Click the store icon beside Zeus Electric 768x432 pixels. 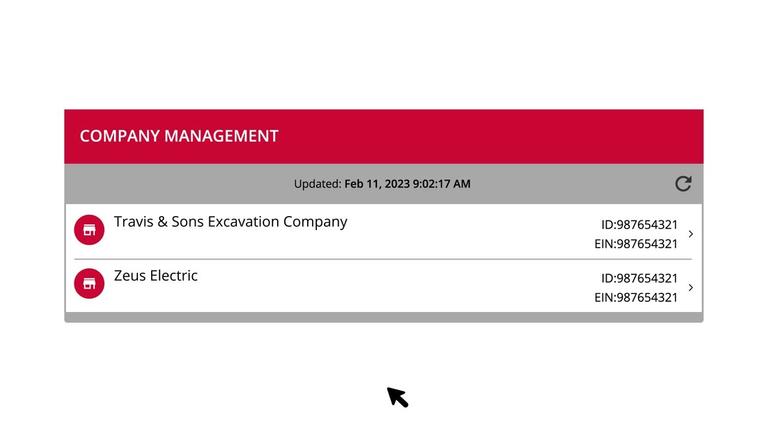tap(89, 284)
